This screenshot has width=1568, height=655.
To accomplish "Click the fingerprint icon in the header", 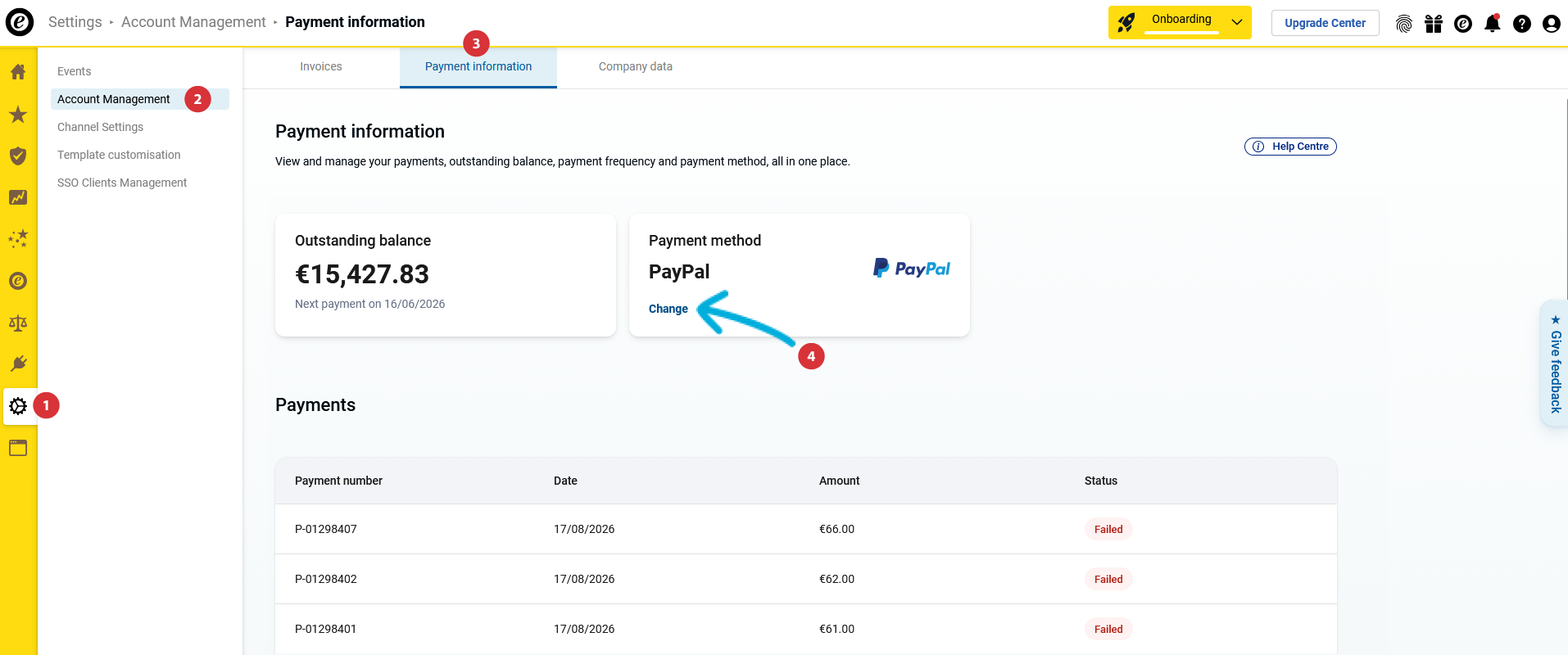I will pyautogui.click(x=1404, y=24).
